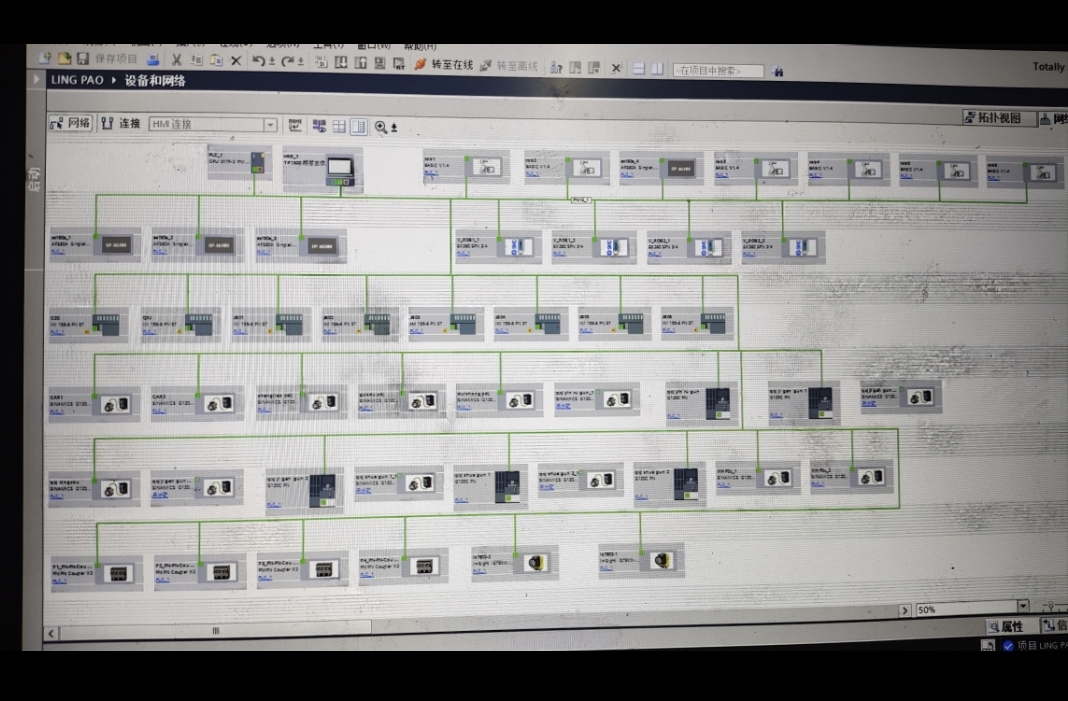The image size is (1068, 701).
Task: Select the rob1 BASIC V1.4 robot device
Action: pos(466,166)
